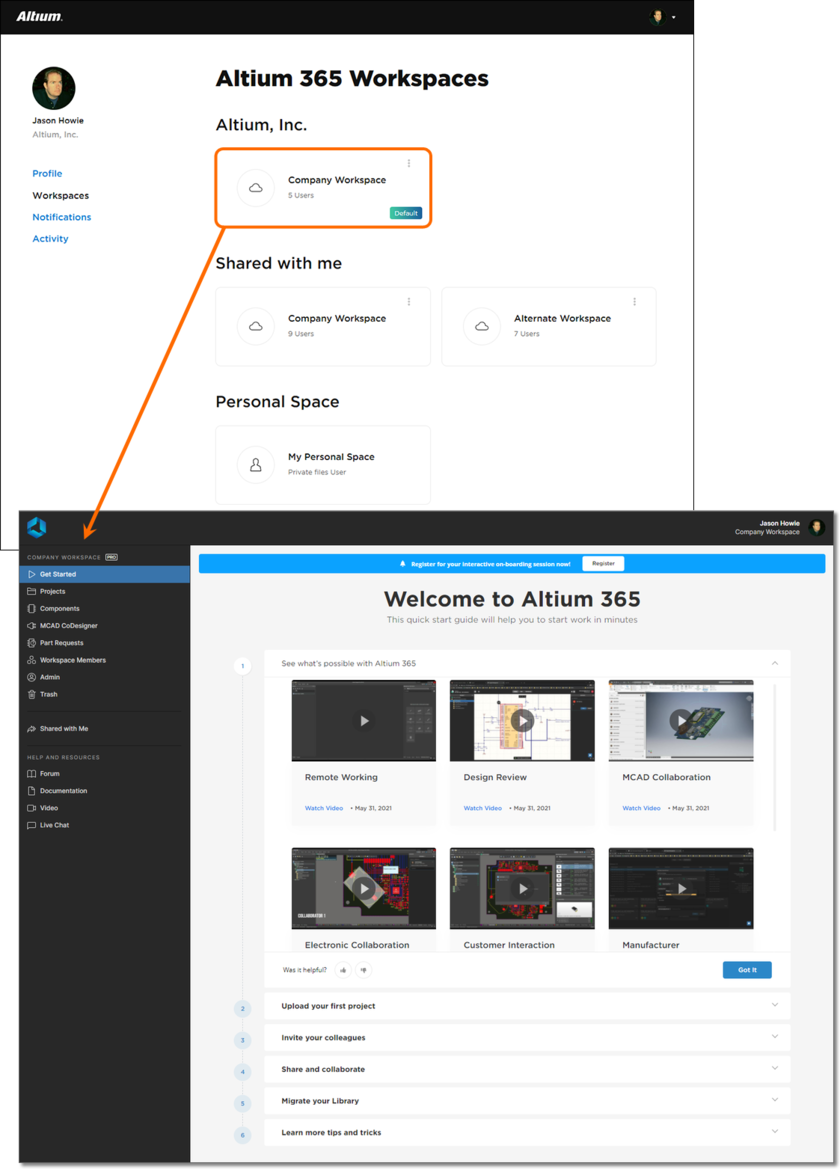
Task: Give a thumbs down on 'Was it helpful?'
Action: click(x=364, y=969)
